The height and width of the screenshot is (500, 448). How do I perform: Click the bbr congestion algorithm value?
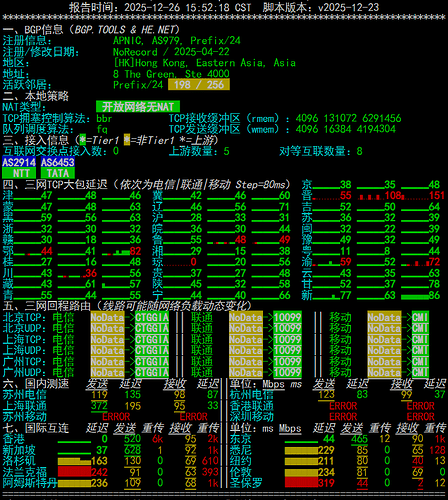coord(104,118)
